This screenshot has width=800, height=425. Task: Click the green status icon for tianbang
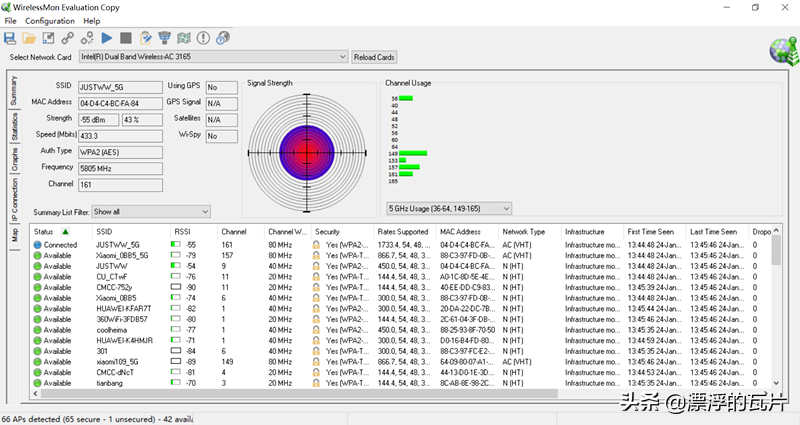37,383
